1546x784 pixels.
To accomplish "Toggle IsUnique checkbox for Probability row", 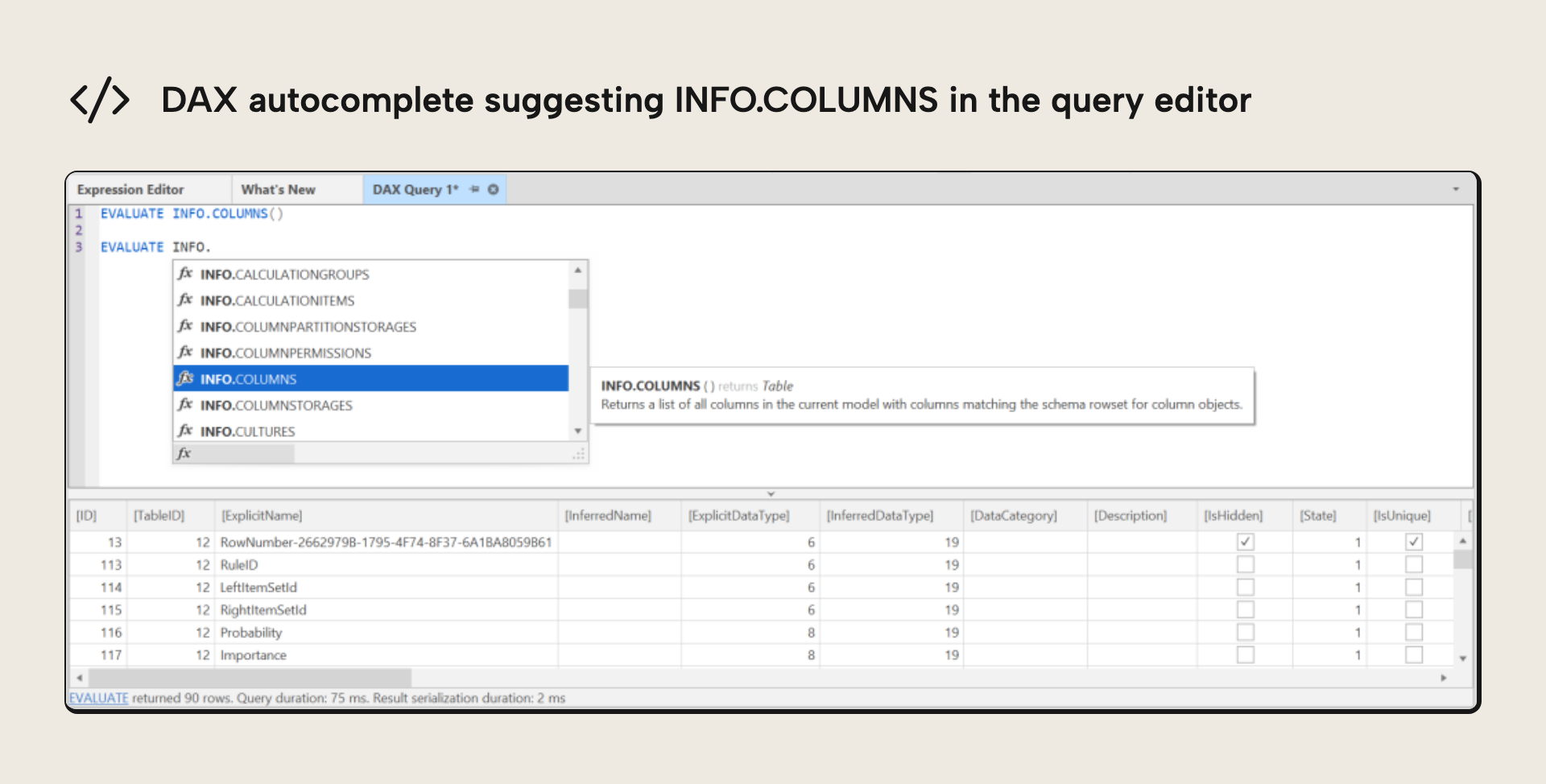I will pos(1414,632).
